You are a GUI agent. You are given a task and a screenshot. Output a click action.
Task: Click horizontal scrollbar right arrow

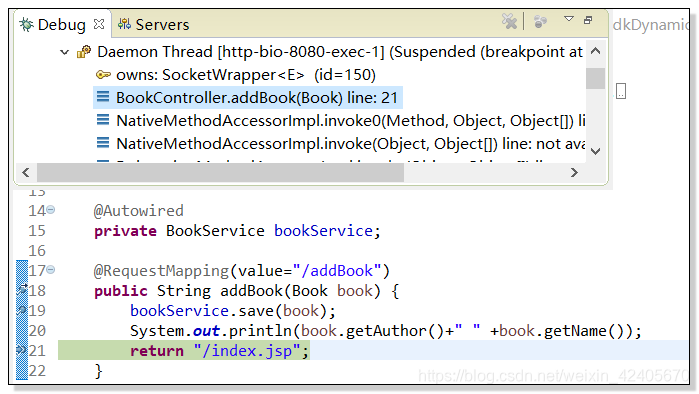click(574, 172)
